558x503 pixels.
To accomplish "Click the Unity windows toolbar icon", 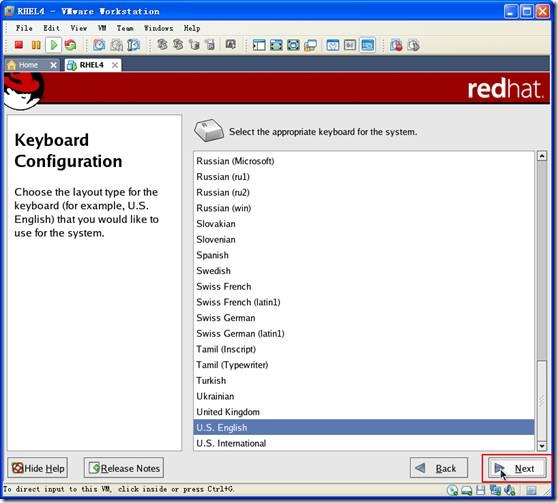I will (x=310, y=45).
